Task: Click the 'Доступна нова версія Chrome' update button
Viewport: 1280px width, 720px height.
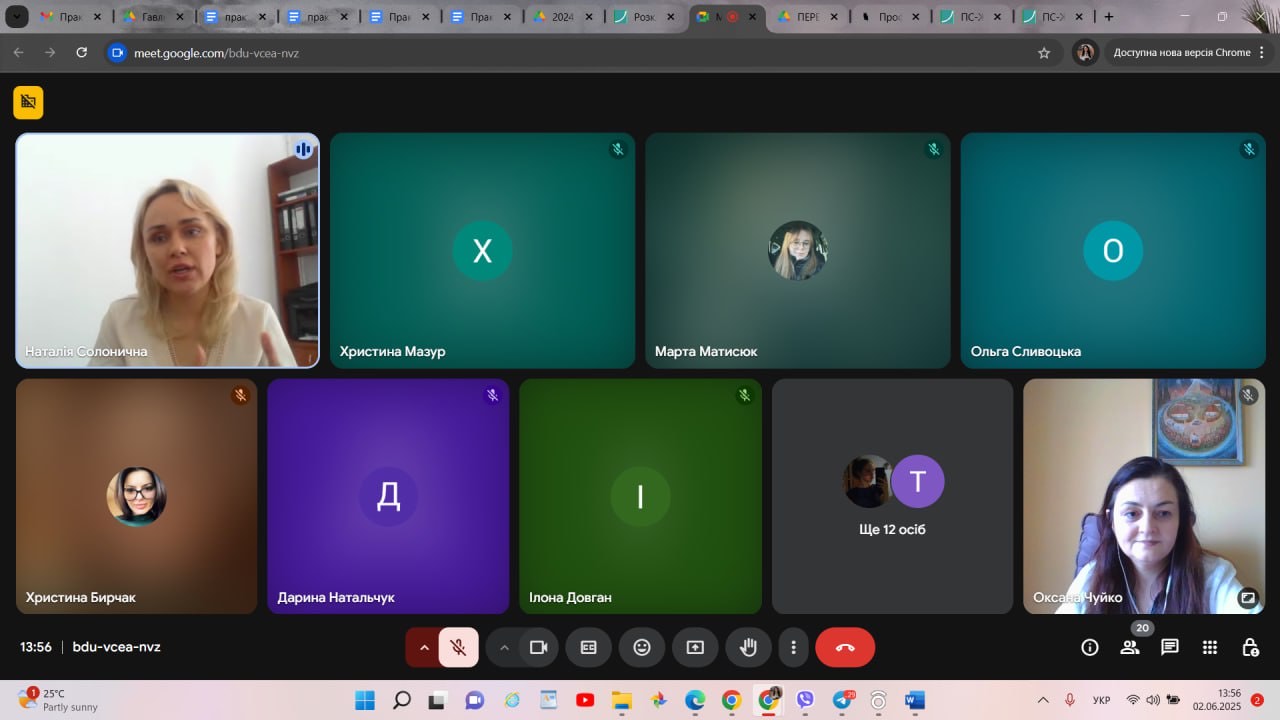Action: tap(1181, 53)
